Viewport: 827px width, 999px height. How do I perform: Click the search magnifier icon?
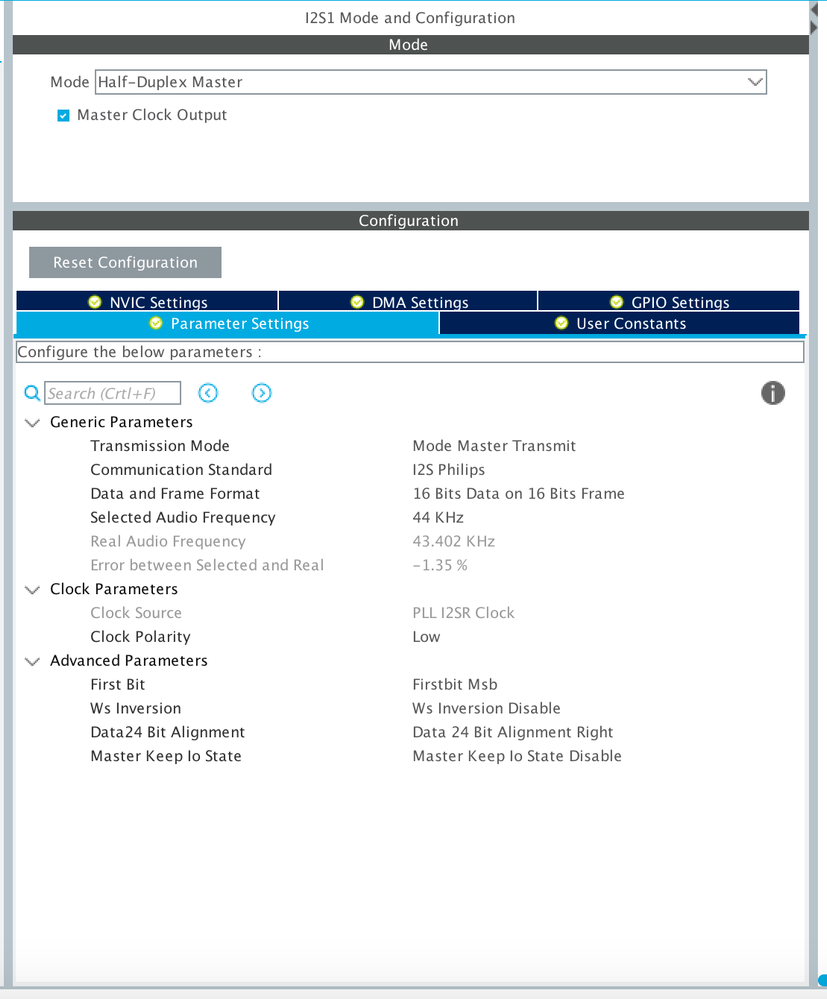[x=32, y=393]
